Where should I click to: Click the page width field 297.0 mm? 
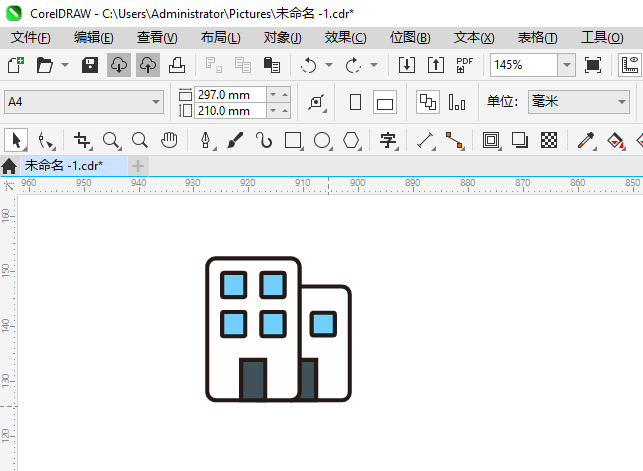[x=230, y=95]
